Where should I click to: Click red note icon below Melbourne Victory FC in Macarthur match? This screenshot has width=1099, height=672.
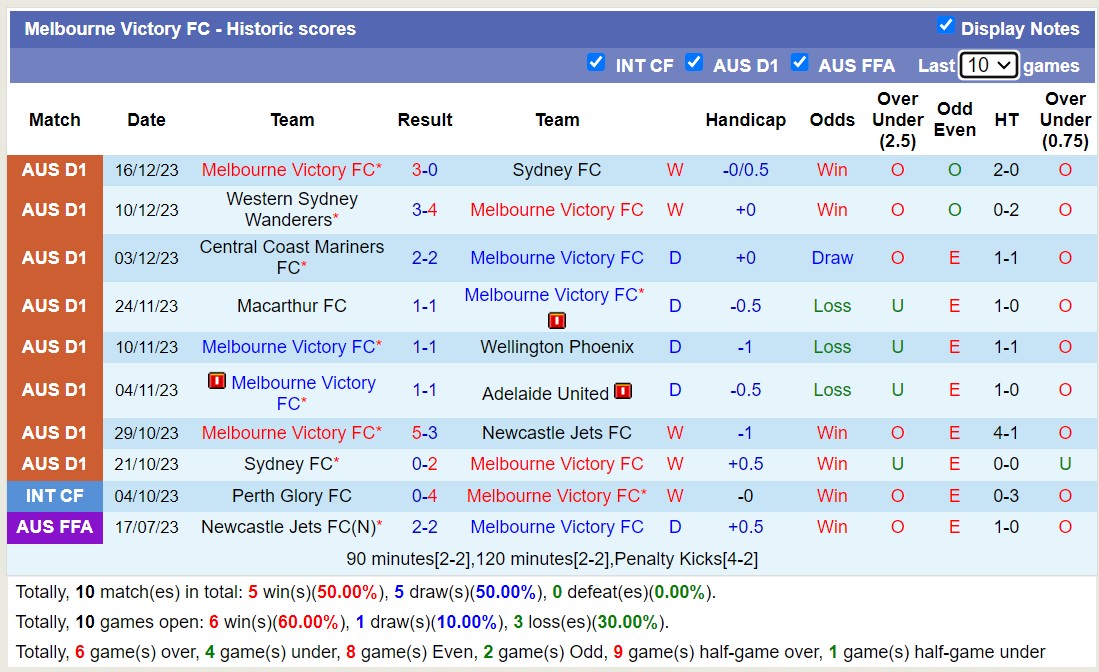(x=556, y=320)
